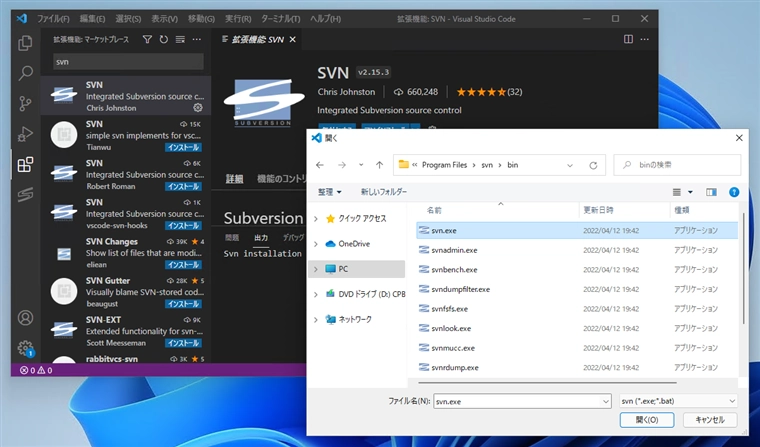Open the Search view in activity bar

(25, 73)
